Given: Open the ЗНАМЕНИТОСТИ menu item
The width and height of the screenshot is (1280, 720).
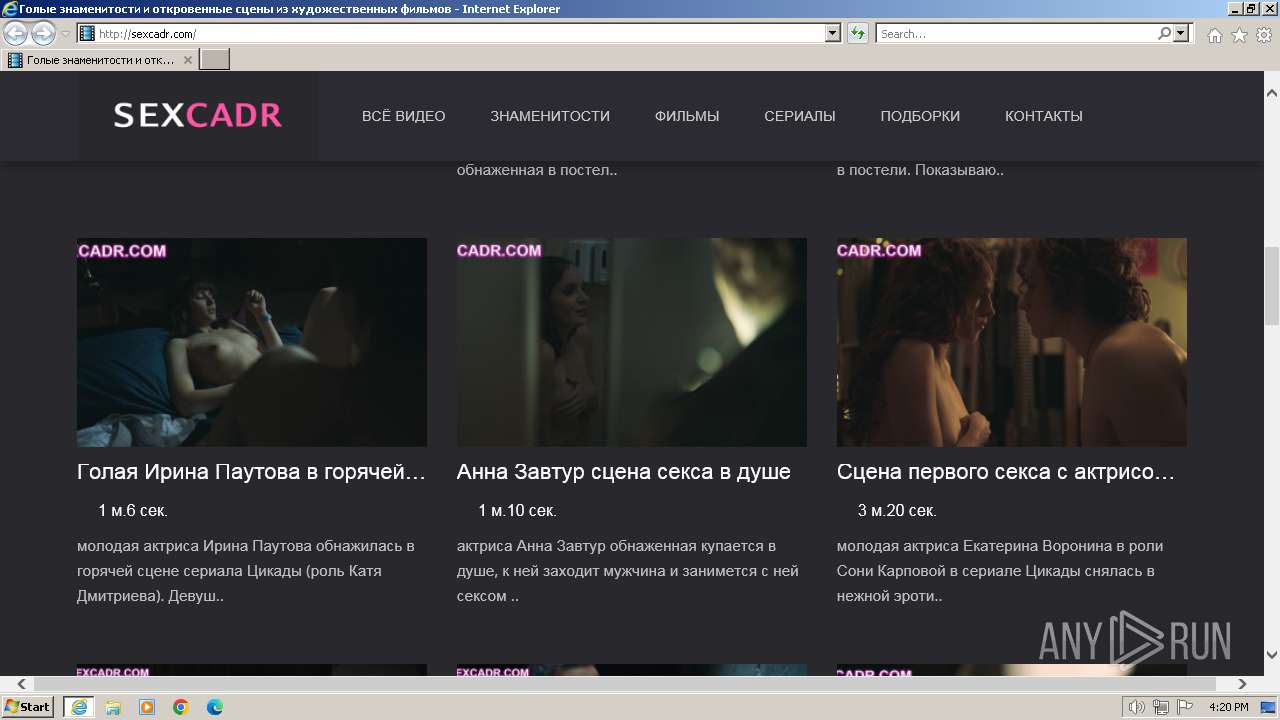Looking at the screenshot, I should click(x=550, y=116).
